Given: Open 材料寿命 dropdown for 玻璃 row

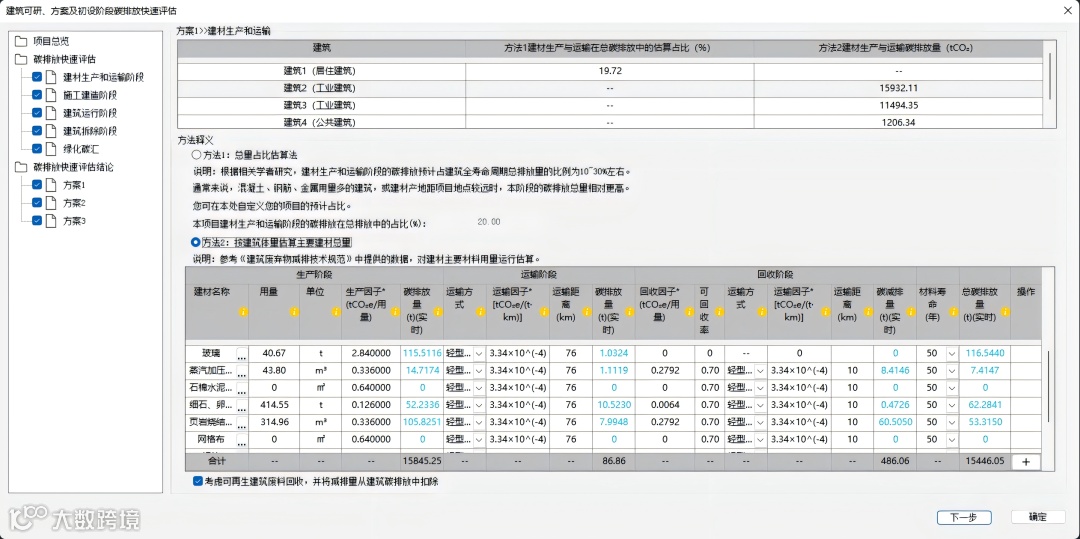Looking at the screenshot, I should [951, 353].
